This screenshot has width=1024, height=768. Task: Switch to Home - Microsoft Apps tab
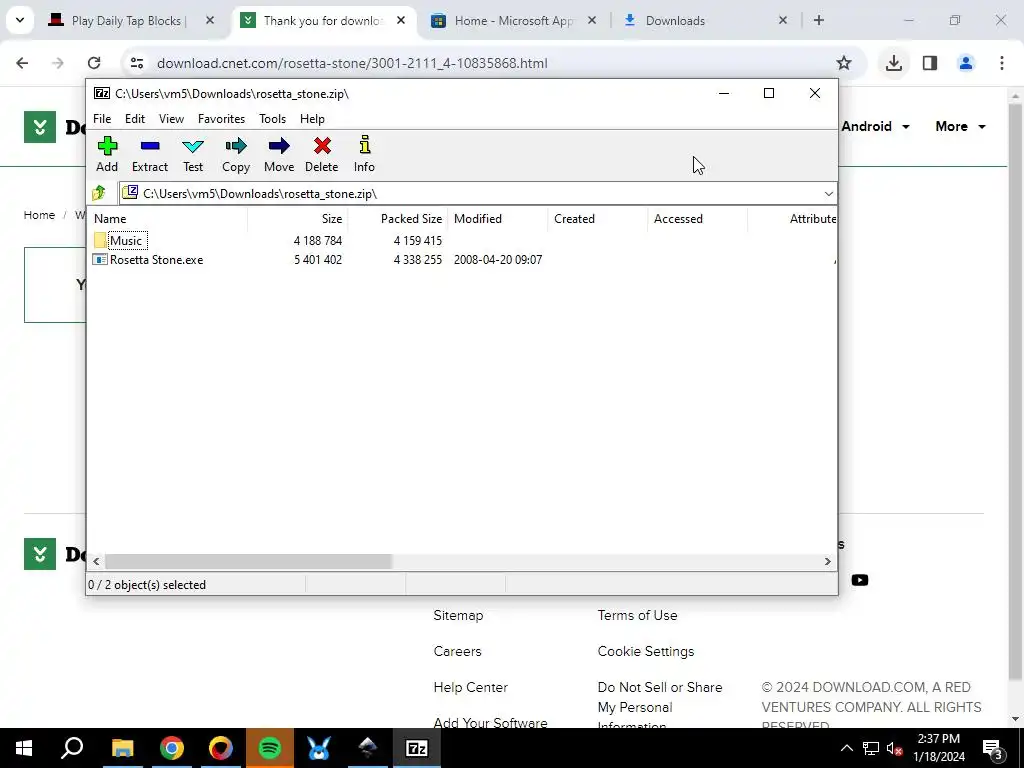(513, 20)
